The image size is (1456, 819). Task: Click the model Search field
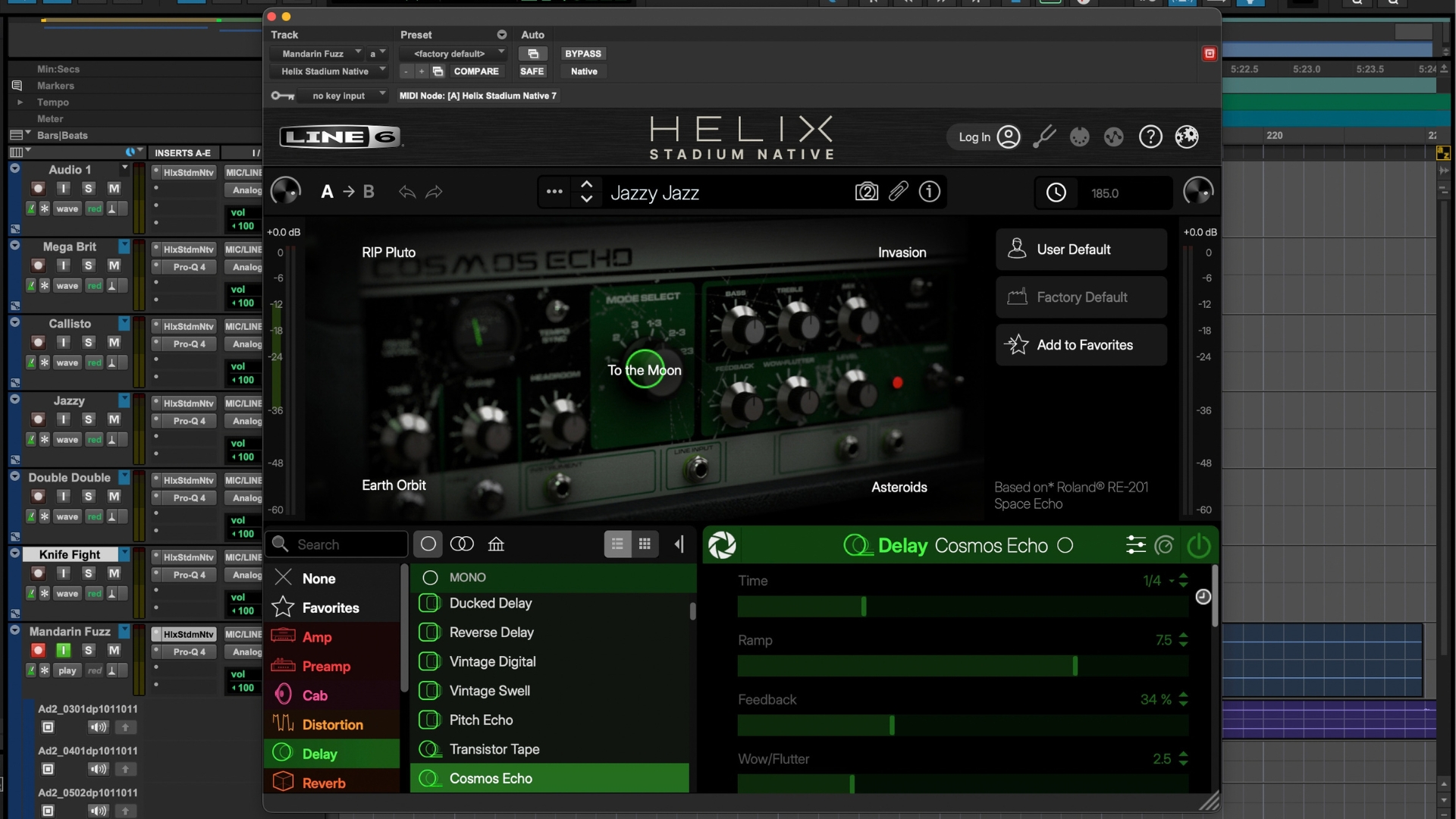tap(337, 544)
